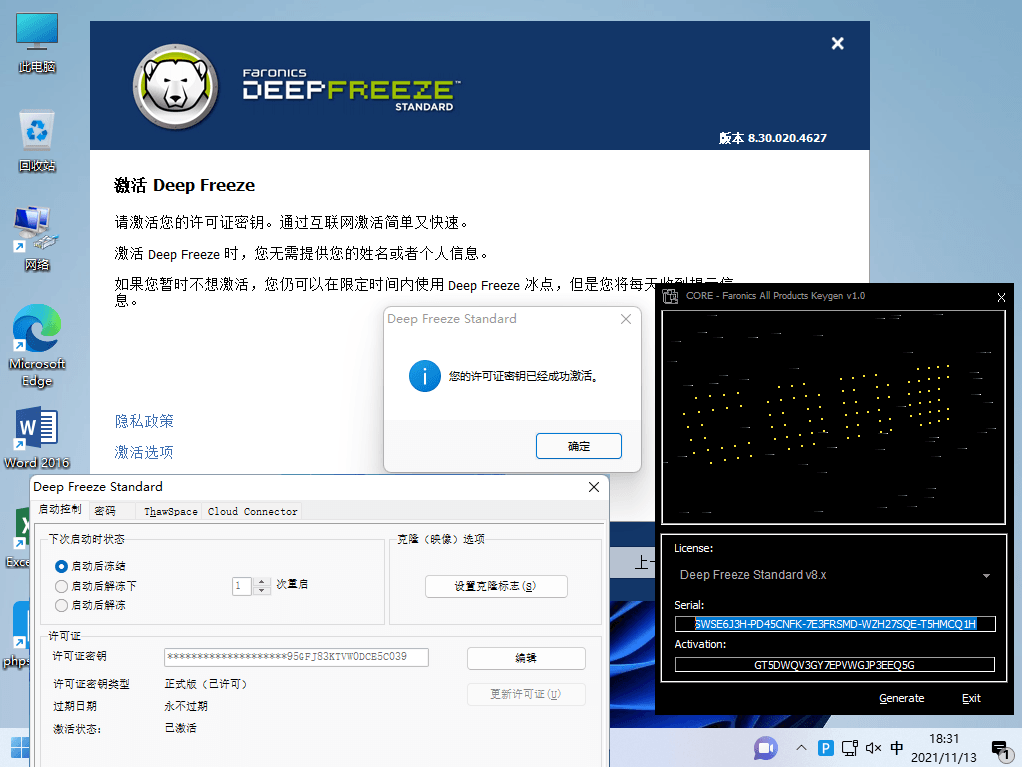The width and height of the screenshot is (1022, 767).
Task: Click Exit in the keygen
Action: coord(971,699)
